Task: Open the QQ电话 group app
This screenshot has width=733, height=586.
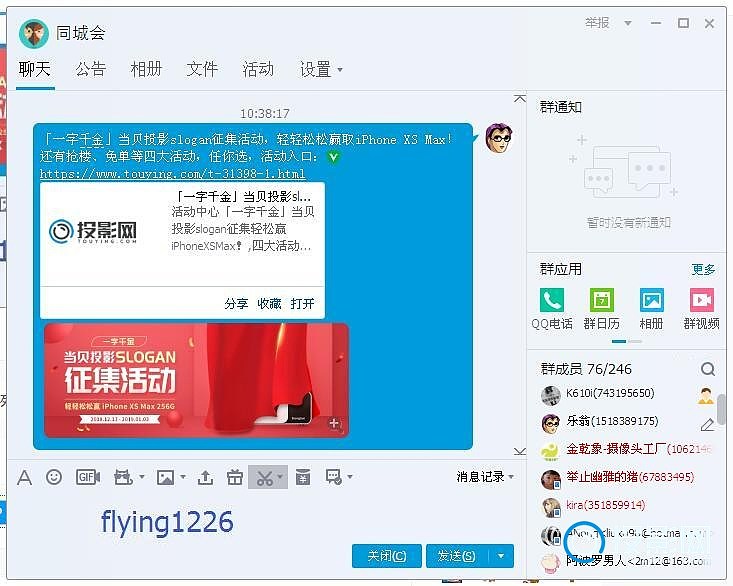Action: click(552, 309)
